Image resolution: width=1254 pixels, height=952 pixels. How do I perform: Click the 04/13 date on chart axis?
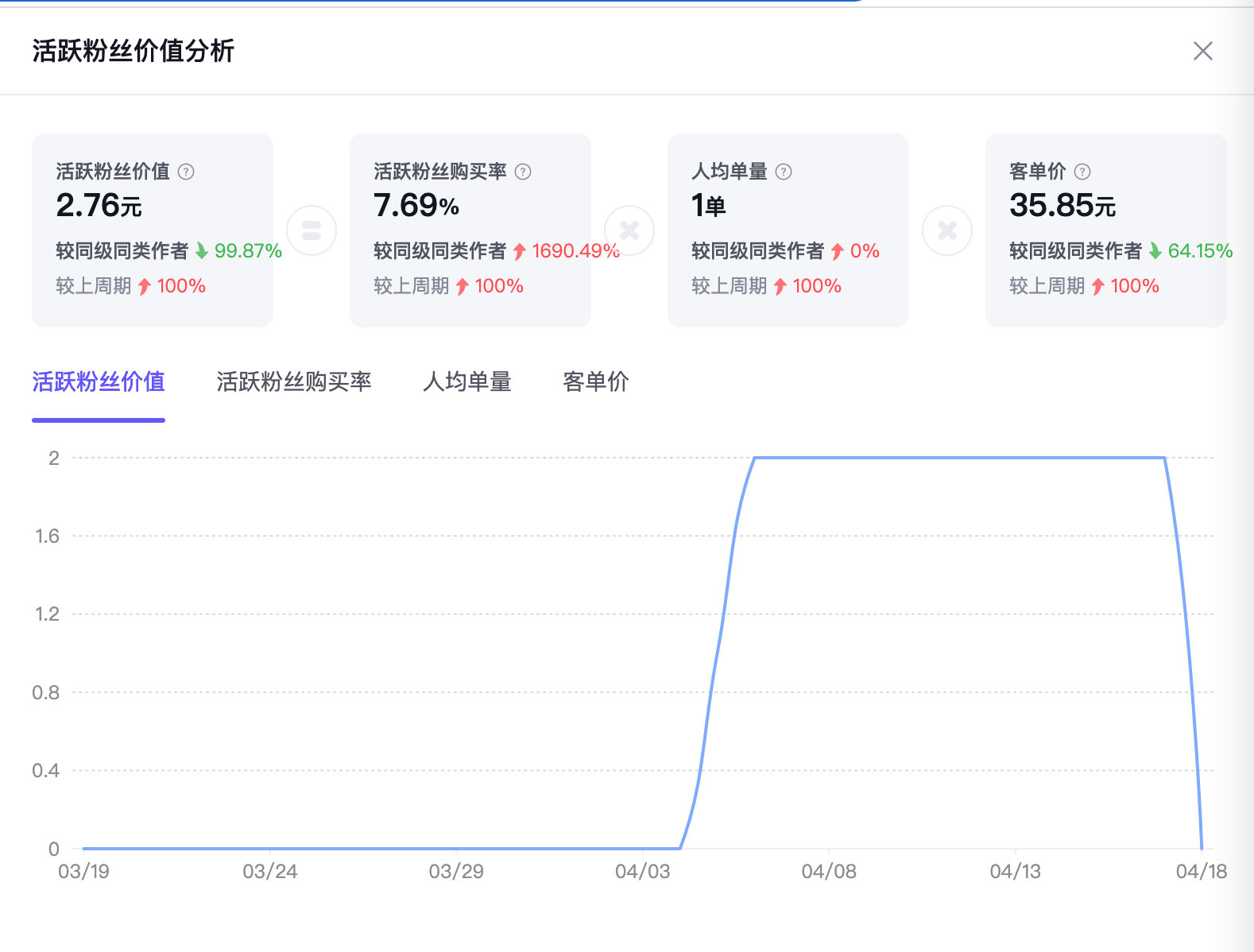tap(1015, 872)
